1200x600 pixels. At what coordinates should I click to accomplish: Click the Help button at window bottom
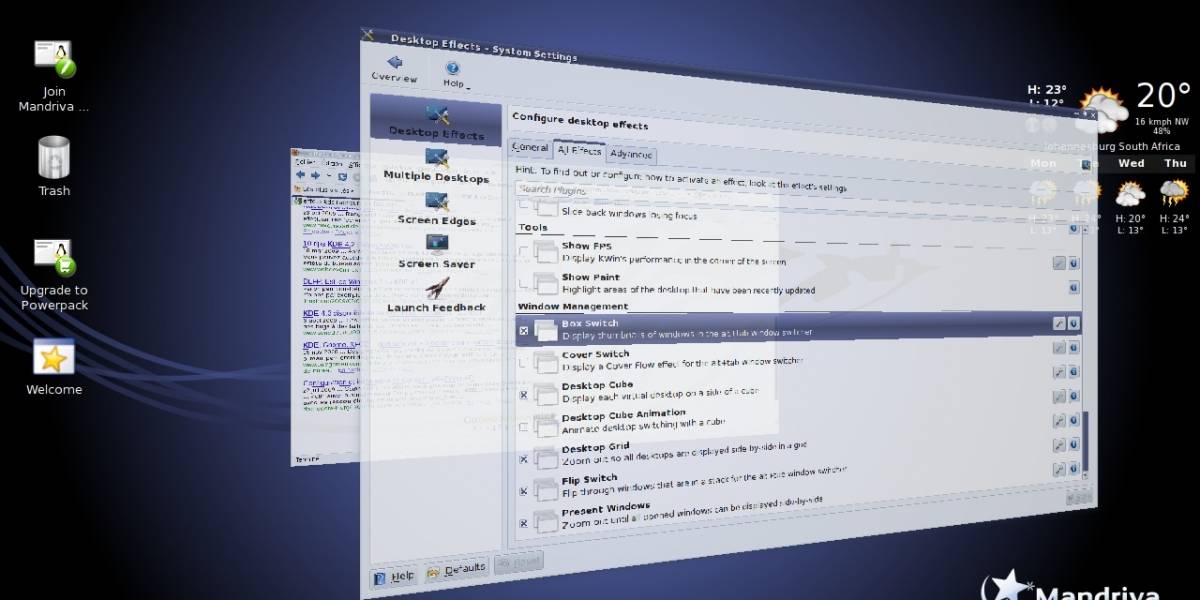(395, 576)
